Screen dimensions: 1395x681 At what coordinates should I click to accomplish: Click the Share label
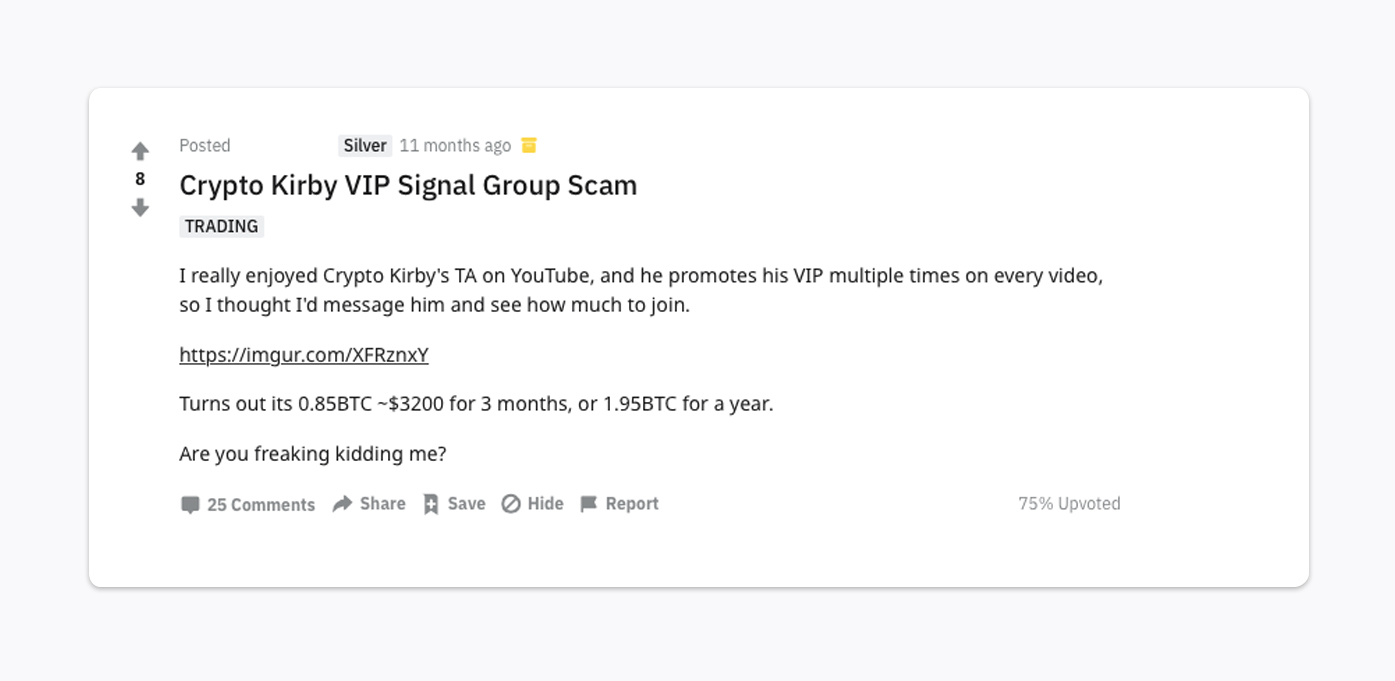pos(382,503)
